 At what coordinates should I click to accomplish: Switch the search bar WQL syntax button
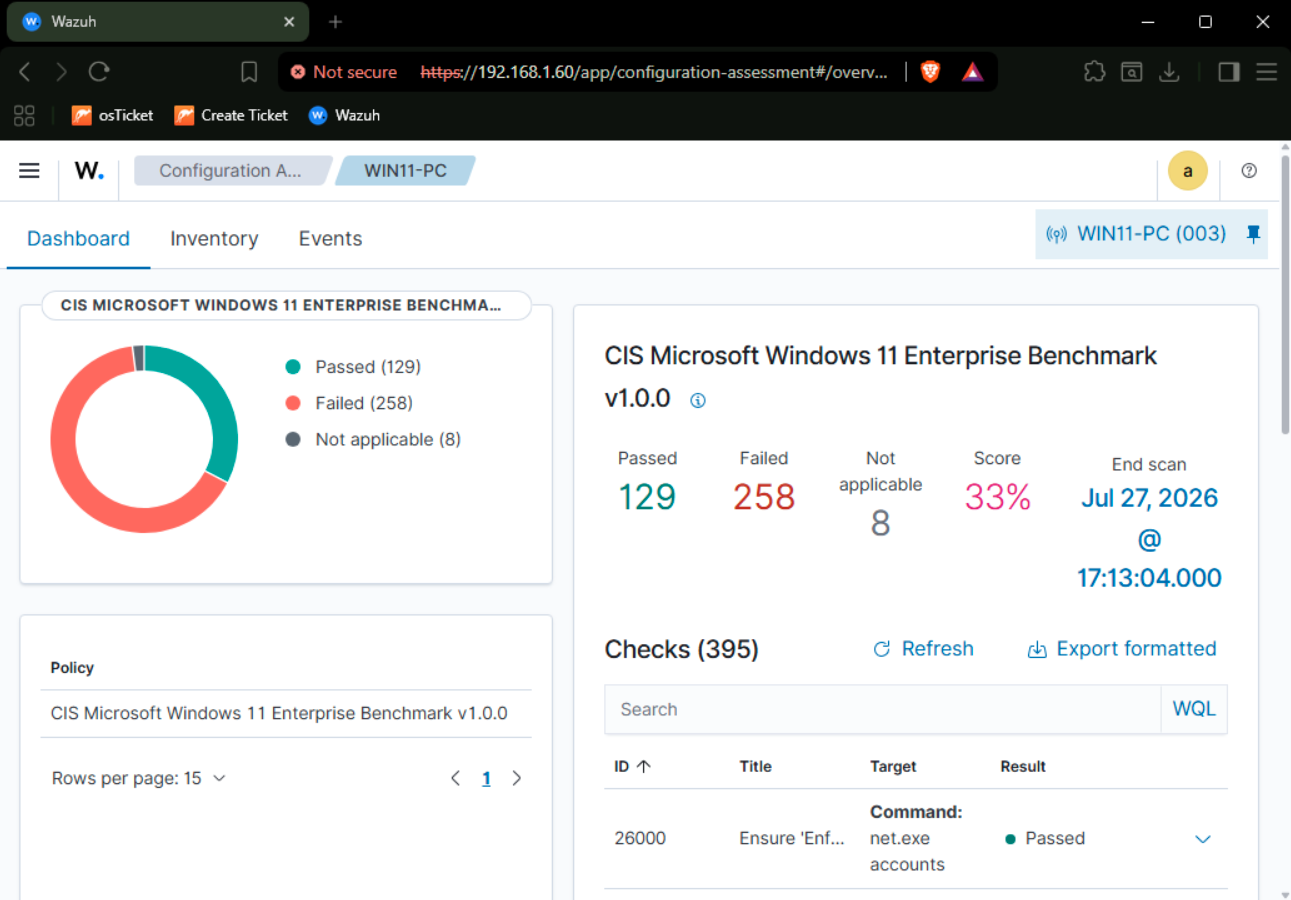coord(1194,709)
